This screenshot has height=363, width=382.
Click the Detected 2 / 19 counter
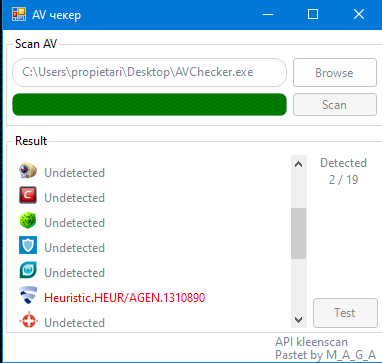[343, 171]
